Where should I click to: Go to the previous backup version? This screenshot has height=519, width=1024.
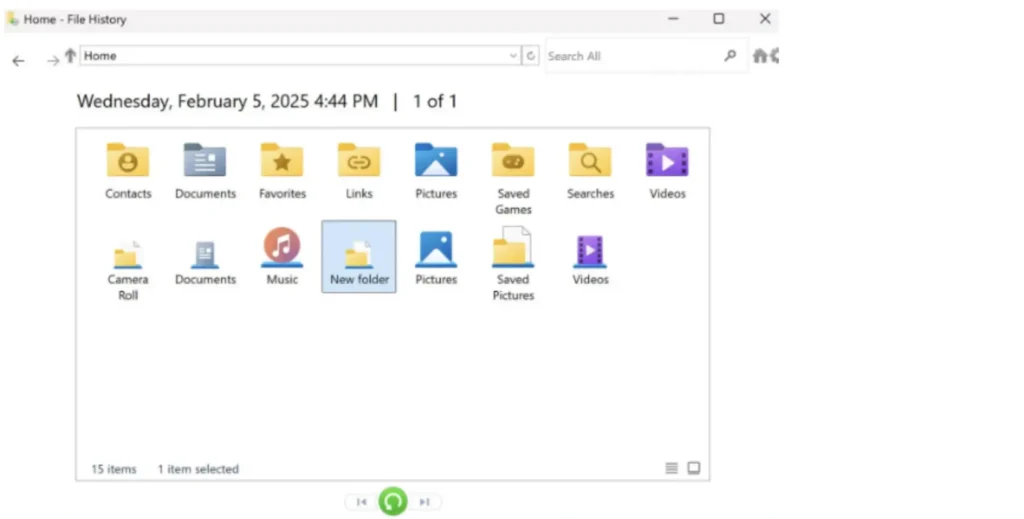tap(361, 502)
